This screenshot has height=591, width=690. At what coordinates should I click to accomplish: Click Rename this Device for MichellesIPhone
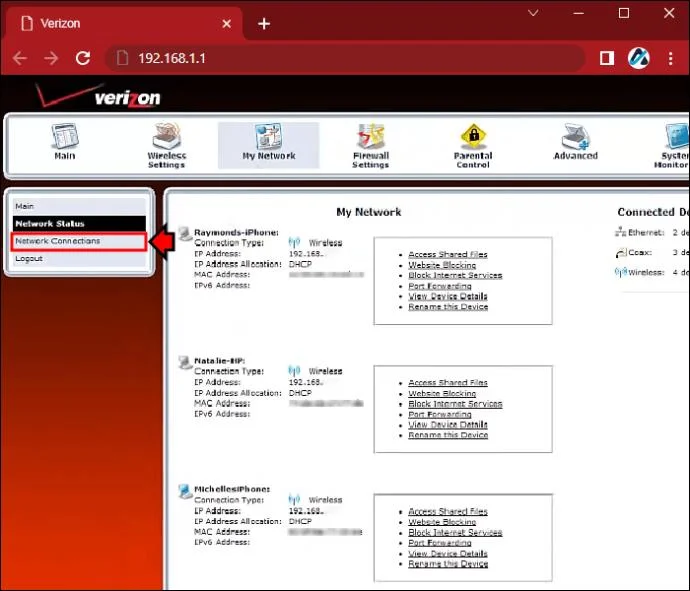pyautogui.click(x=448, y=564)
